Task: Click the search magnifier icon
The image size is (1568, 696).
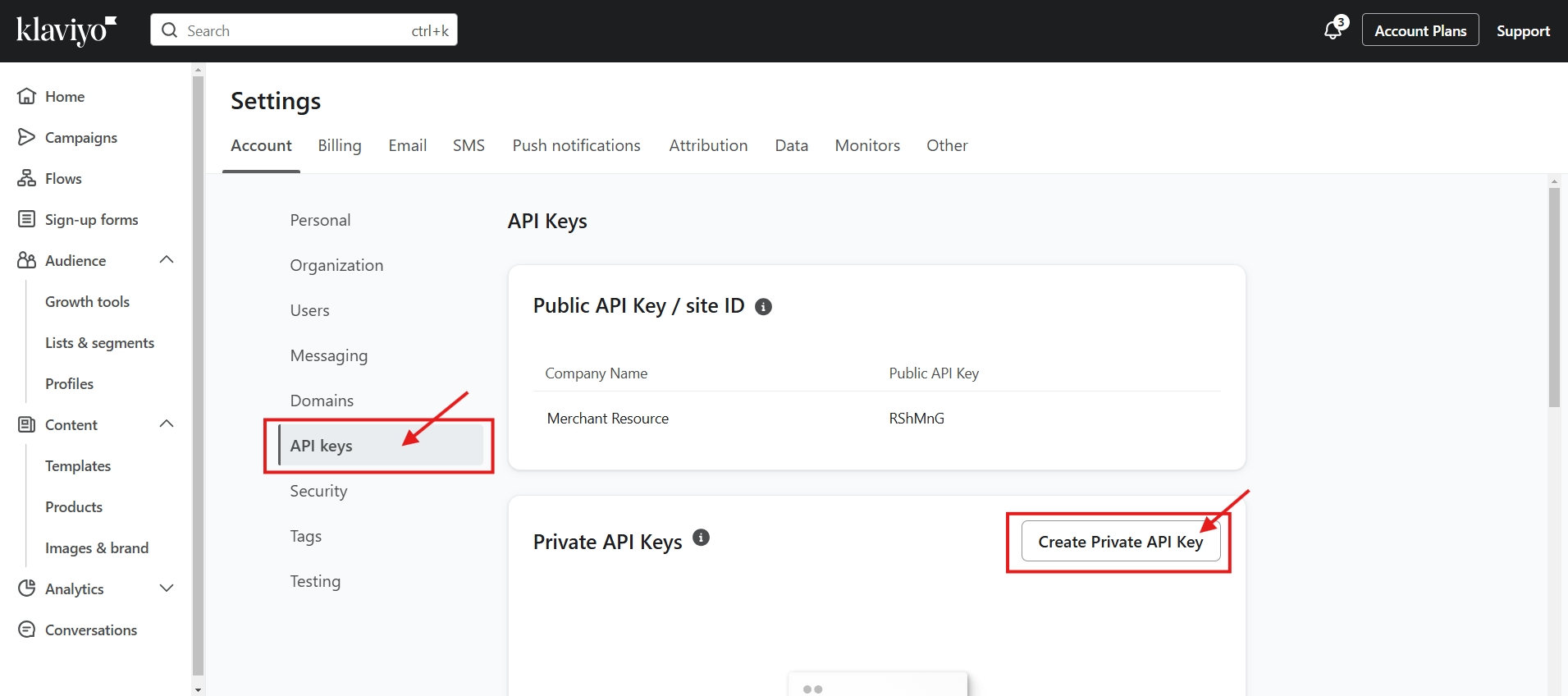Action: tap(170, 30)
